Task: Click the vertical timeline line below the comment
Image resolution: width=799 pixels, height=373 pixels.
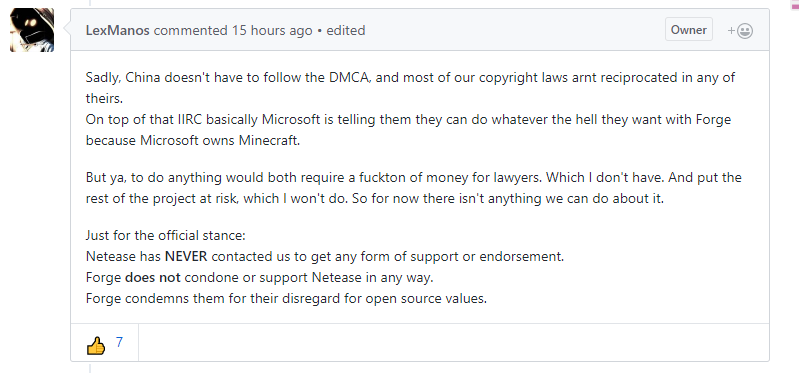Action: (x=90, y=367)
